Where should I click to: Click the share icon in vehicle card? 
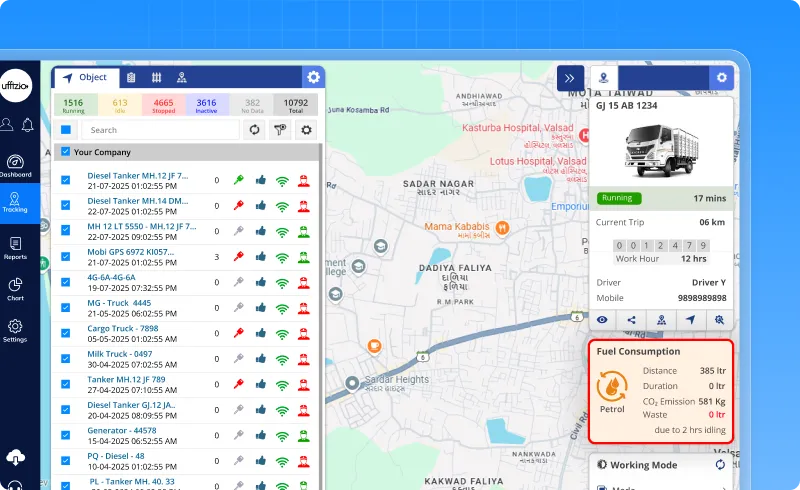pos(632,320)
